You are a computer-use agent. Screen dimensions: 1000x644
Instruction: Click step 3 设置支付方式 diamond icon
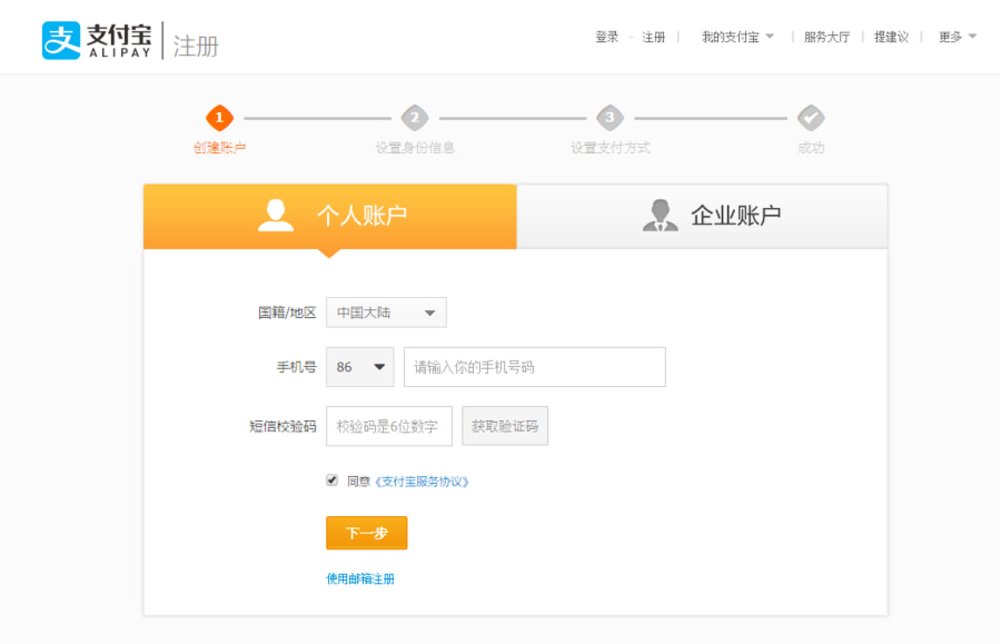coord(610,118)
